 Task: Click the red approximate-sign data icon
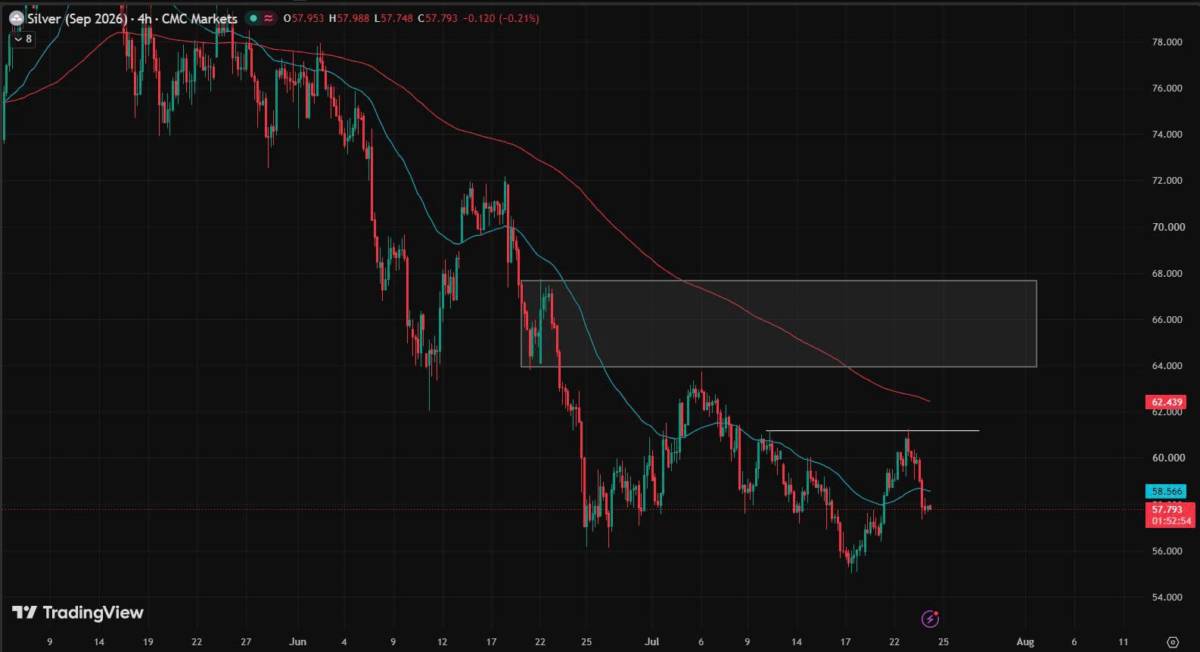[269, 18]
